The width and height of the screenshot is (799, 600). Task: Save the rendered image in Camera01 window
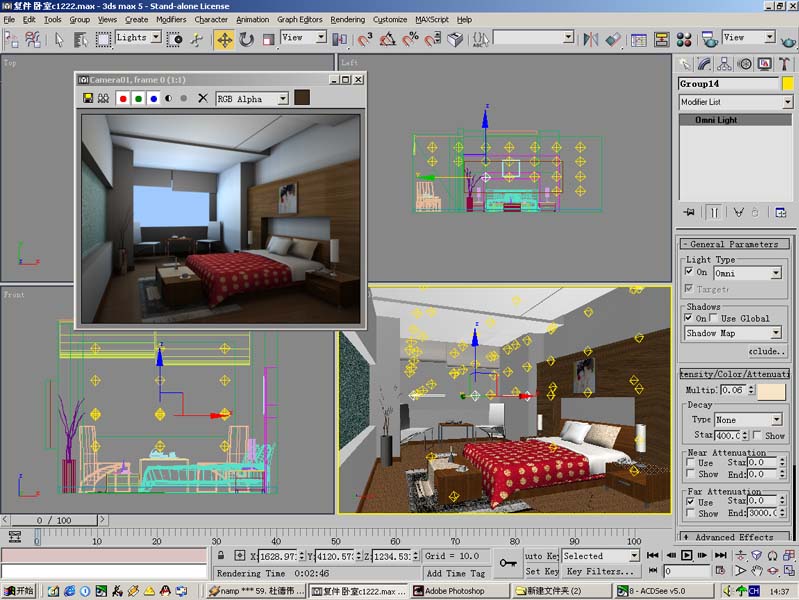pyautogui.click(x=88, y=98)
